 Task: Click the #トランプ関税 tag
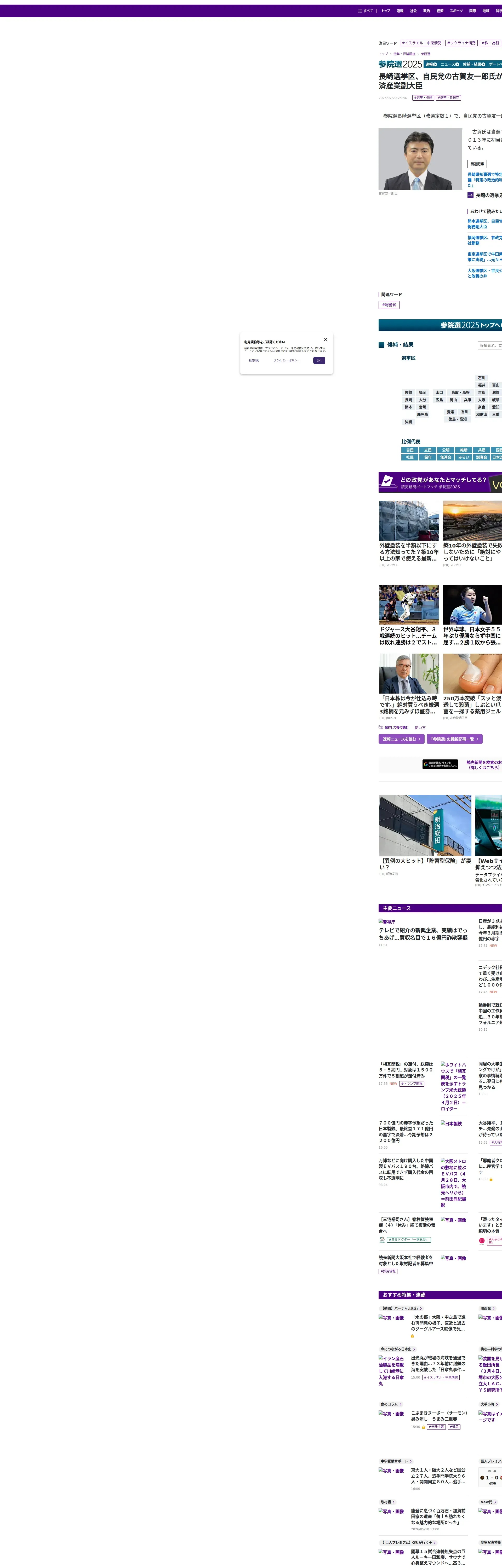click(412, 1083)
